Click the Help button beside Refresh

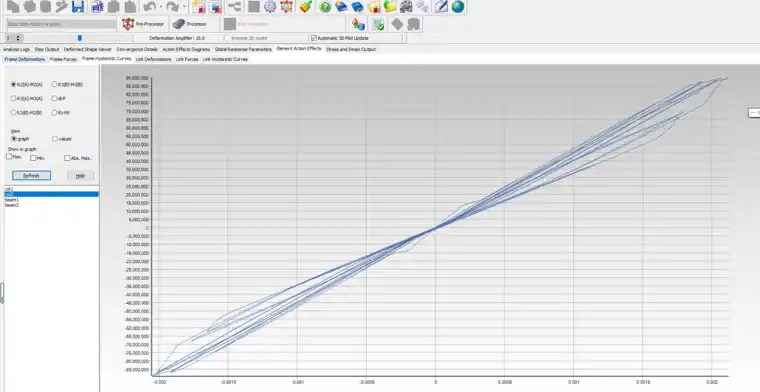click(80, 175)
